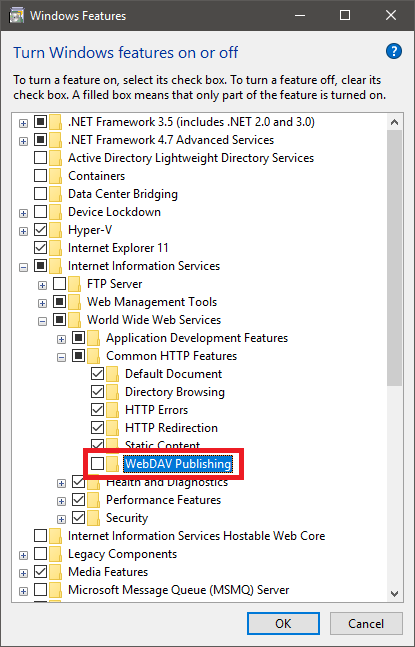Uncheck the Media Features checkbox
This screenshot has height=647, width=415.
40,572
